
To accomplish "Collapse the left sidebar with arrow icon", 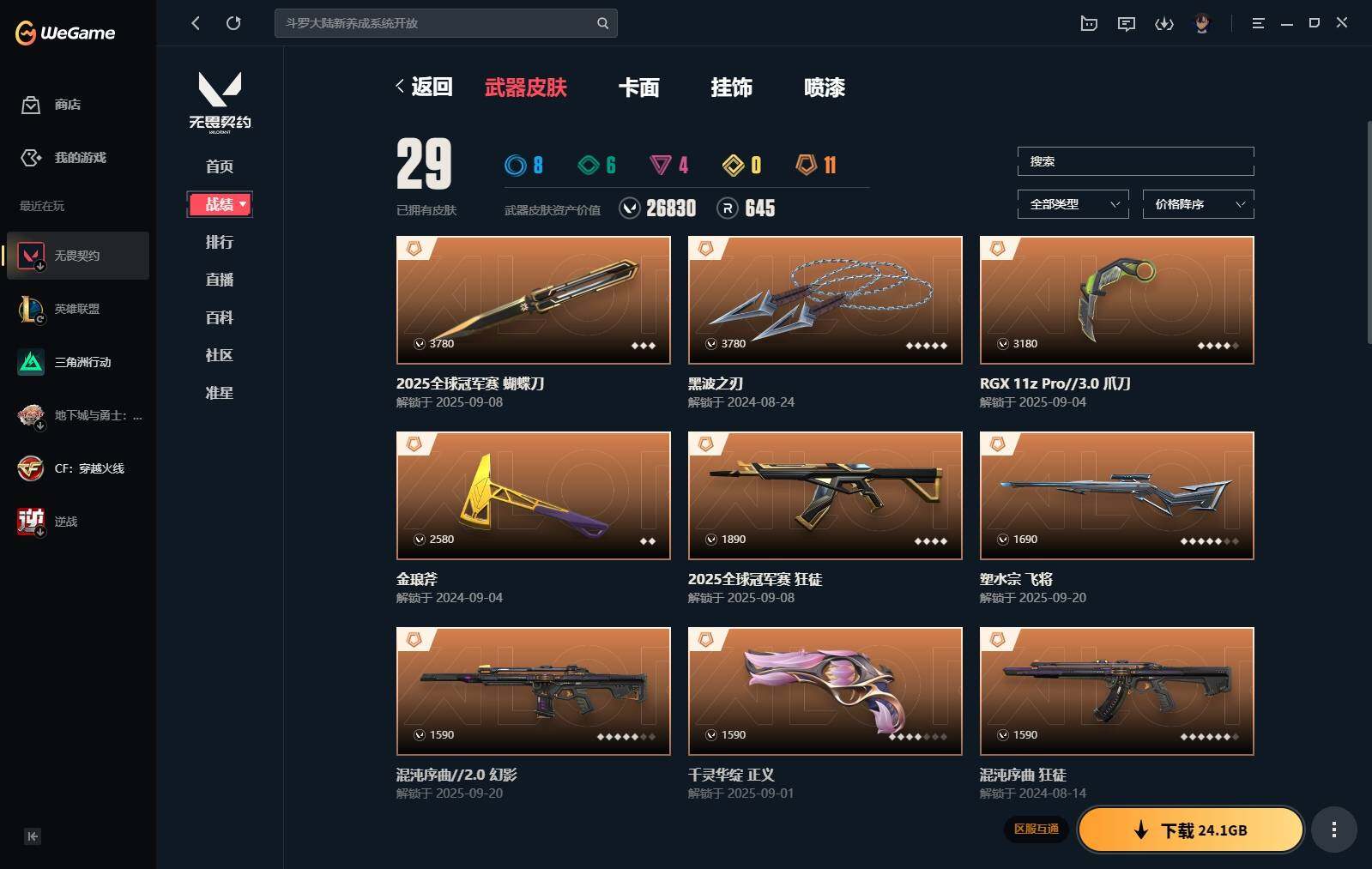I will [x=33, y=836].
